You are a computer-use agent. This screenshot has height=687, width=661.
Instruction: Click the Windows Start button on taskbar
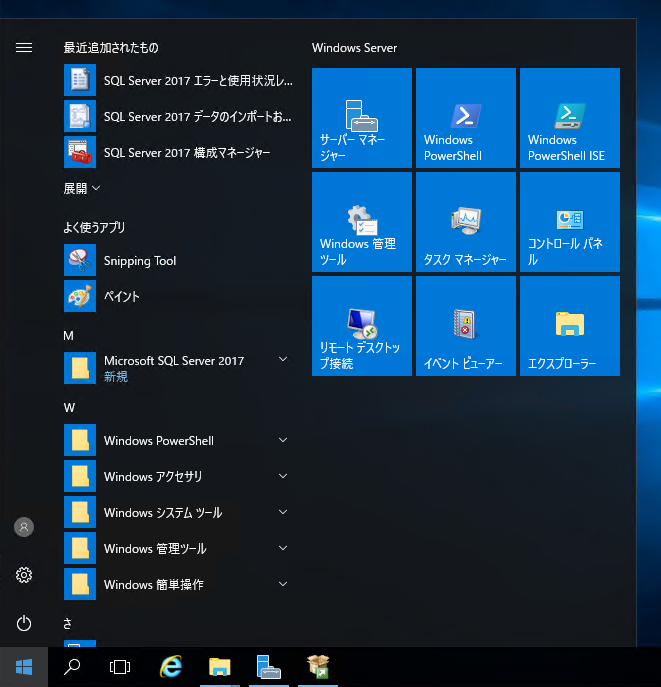click(x=24, y=667)
